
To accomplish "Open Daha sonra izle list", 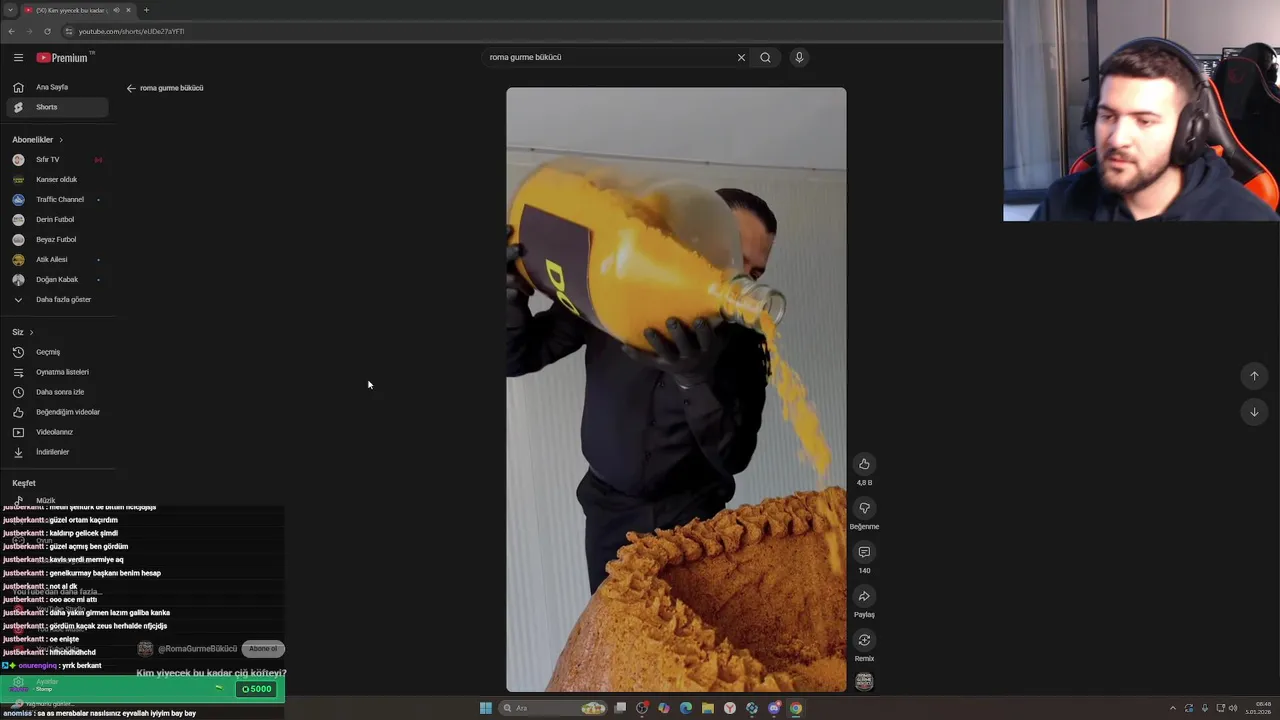I will pos(56,392).
